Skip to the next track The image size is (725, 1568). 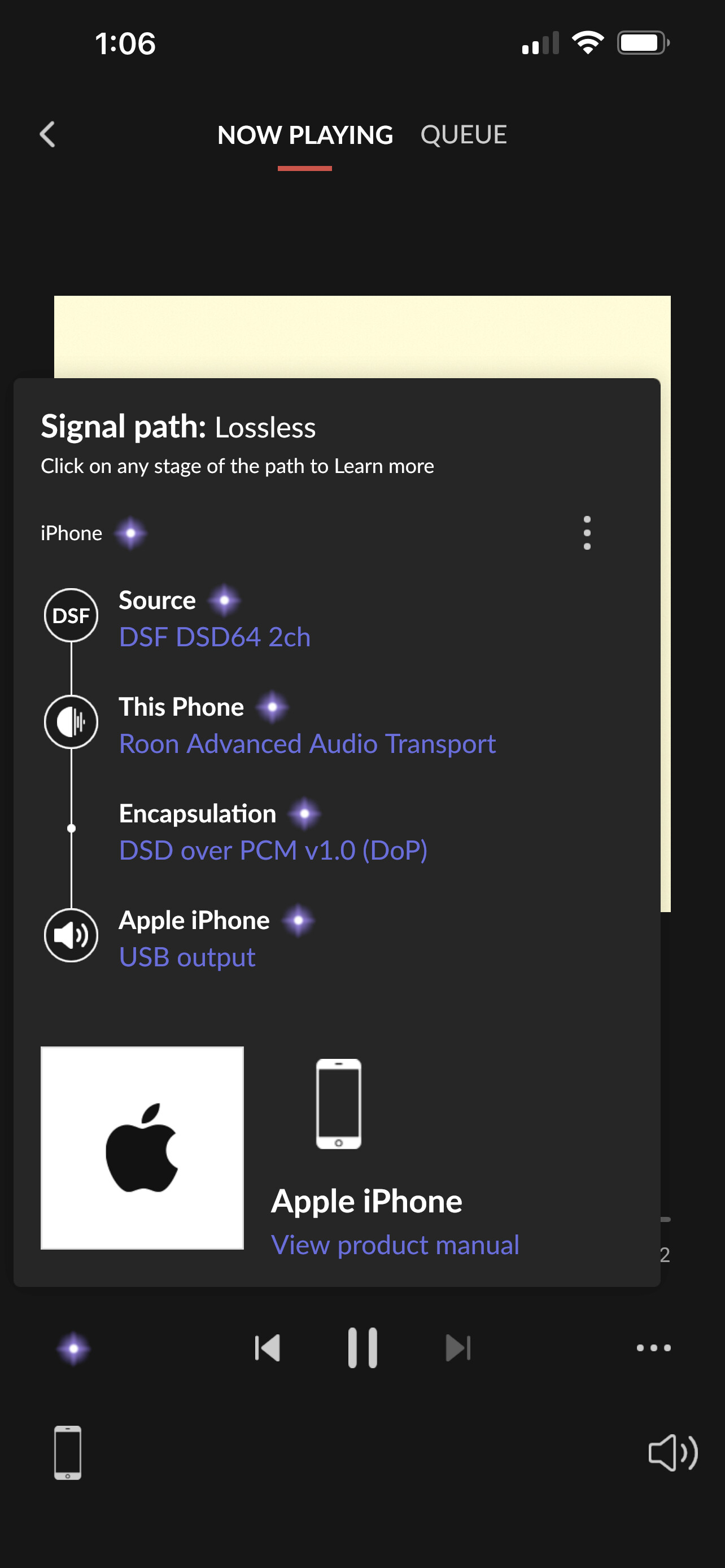click(x=458, y=1348)
